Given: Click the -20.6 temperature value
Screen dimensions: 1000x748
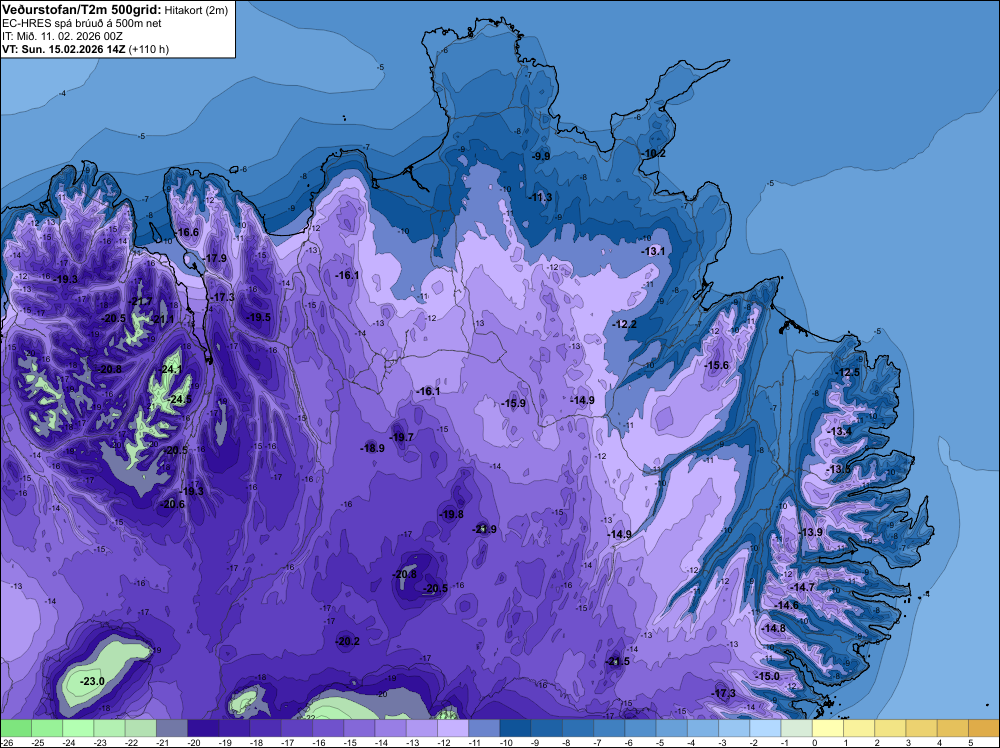Looking at the screenshot, I should pos(172,504).
